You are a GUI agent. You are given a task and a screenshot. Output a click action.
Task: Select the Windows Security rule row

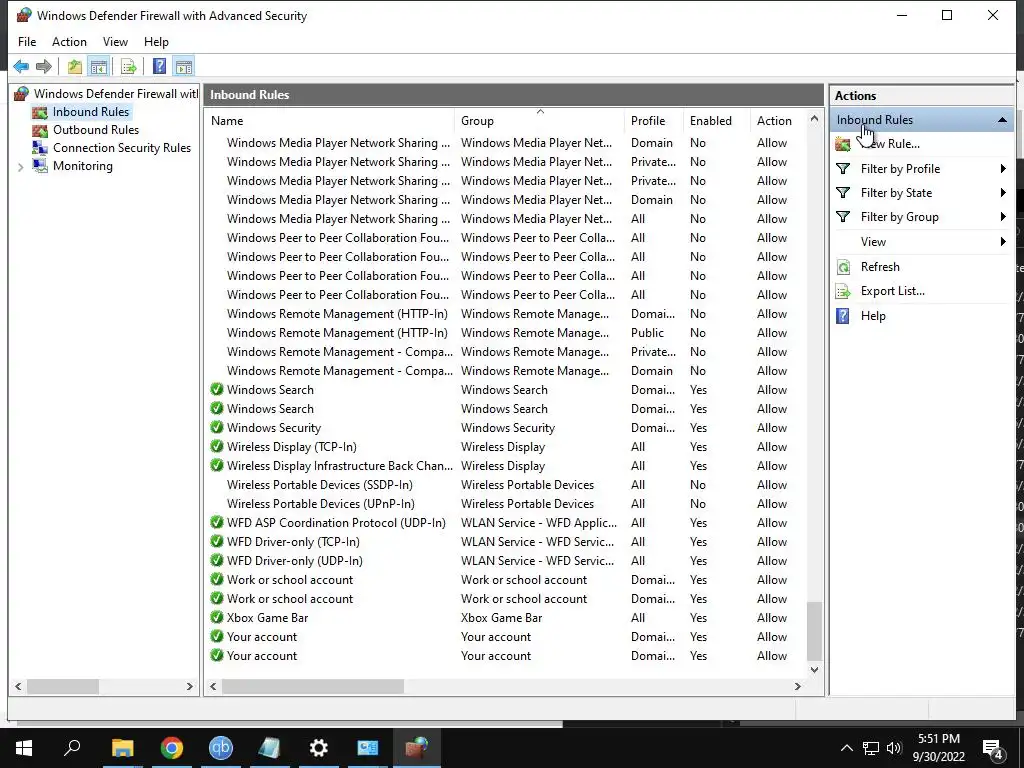pos(506,428)
